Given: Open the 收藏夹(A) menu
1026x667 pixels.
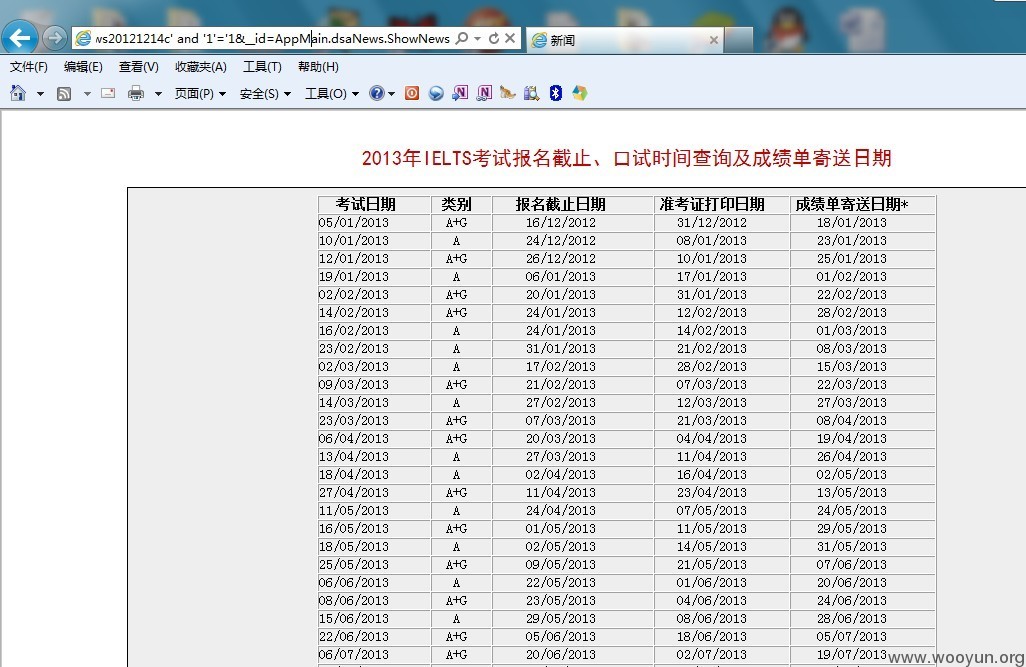Looking at the screenshot, I should point(201,67).
